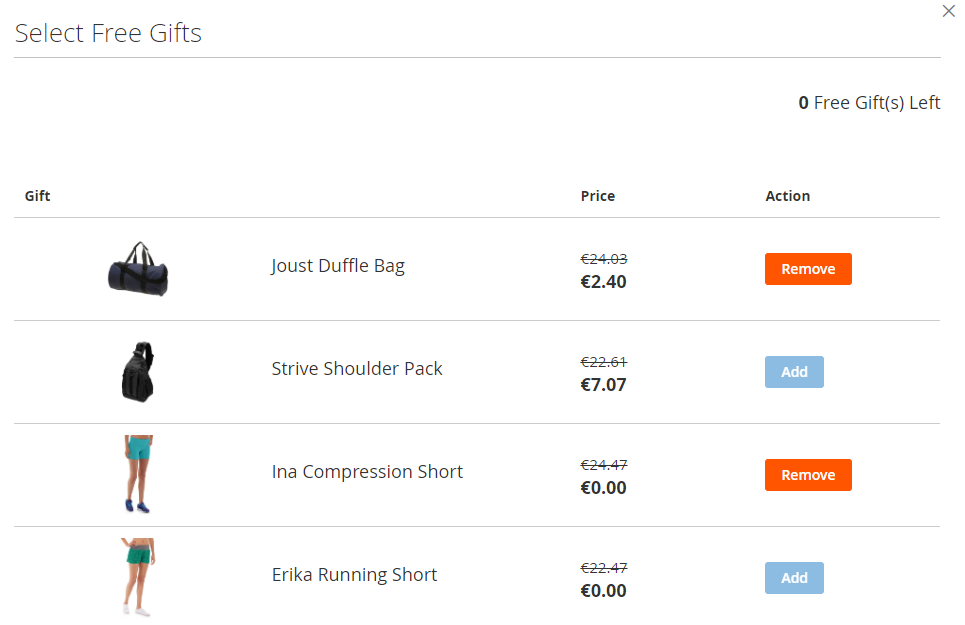The height and width of the screenshot is (625, 965).
Task: Add the Erika Running Short gift
Action: 794,578
